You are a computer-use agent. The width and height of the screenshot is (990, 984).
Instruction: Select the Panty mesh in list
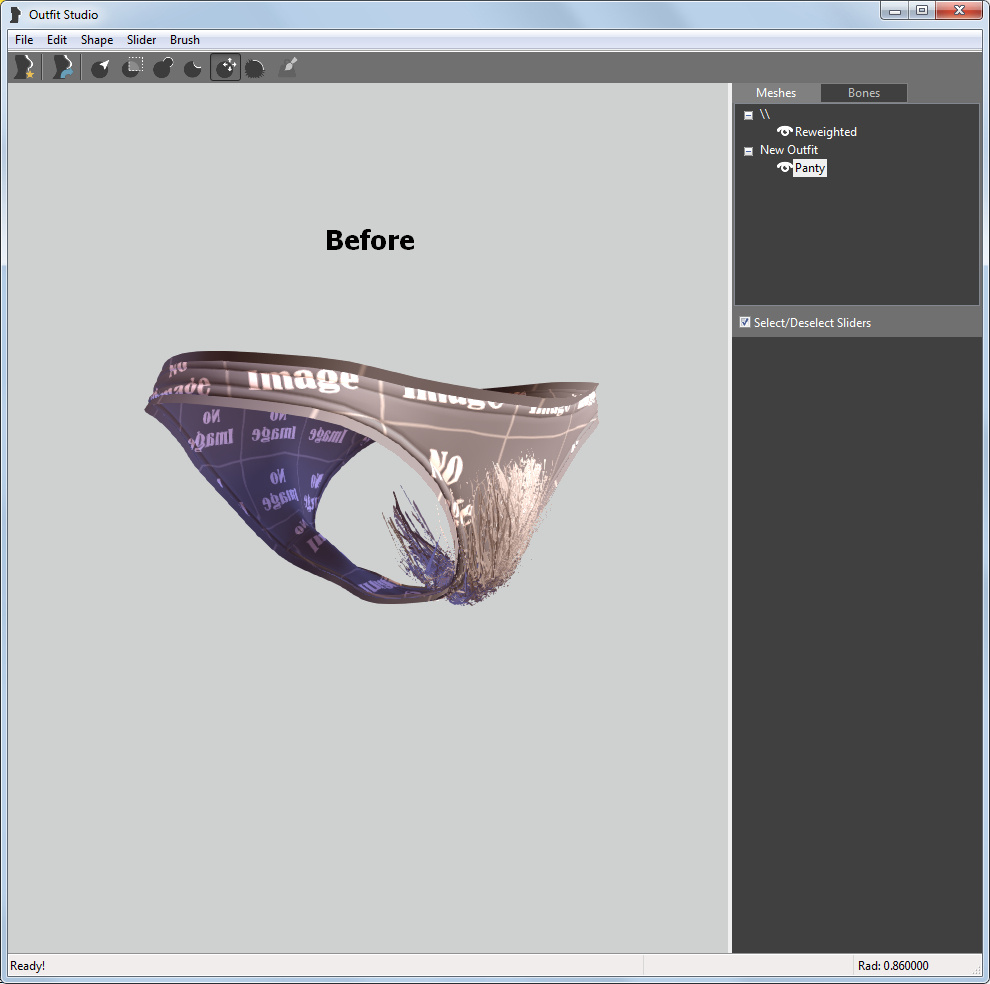tap(810, 168)
